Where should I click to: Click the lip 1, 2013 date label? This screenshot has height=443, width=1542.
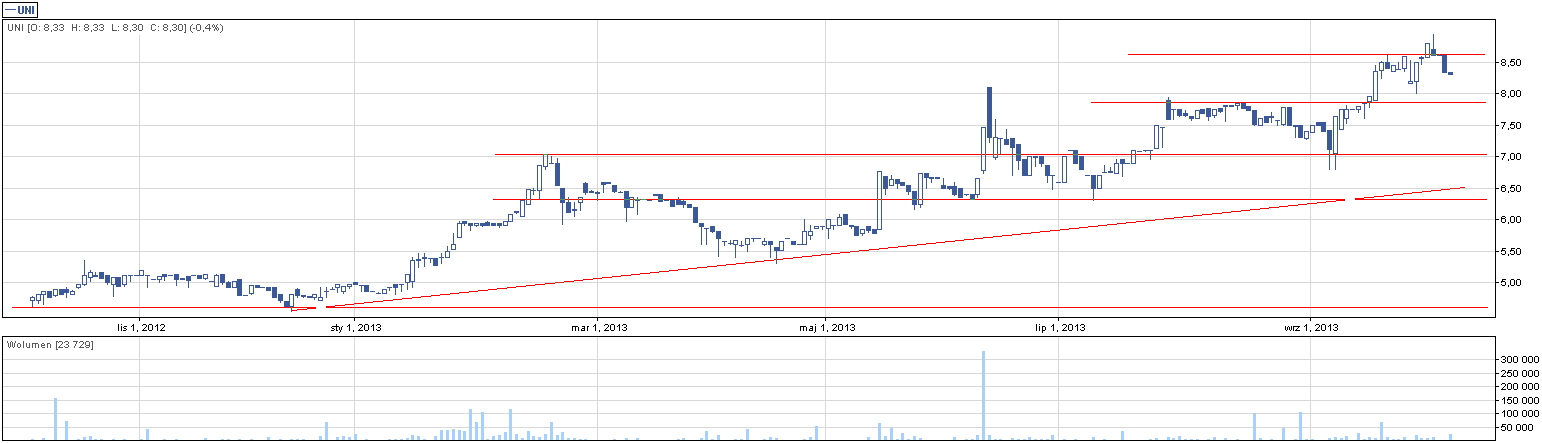tap(1059, 327)
